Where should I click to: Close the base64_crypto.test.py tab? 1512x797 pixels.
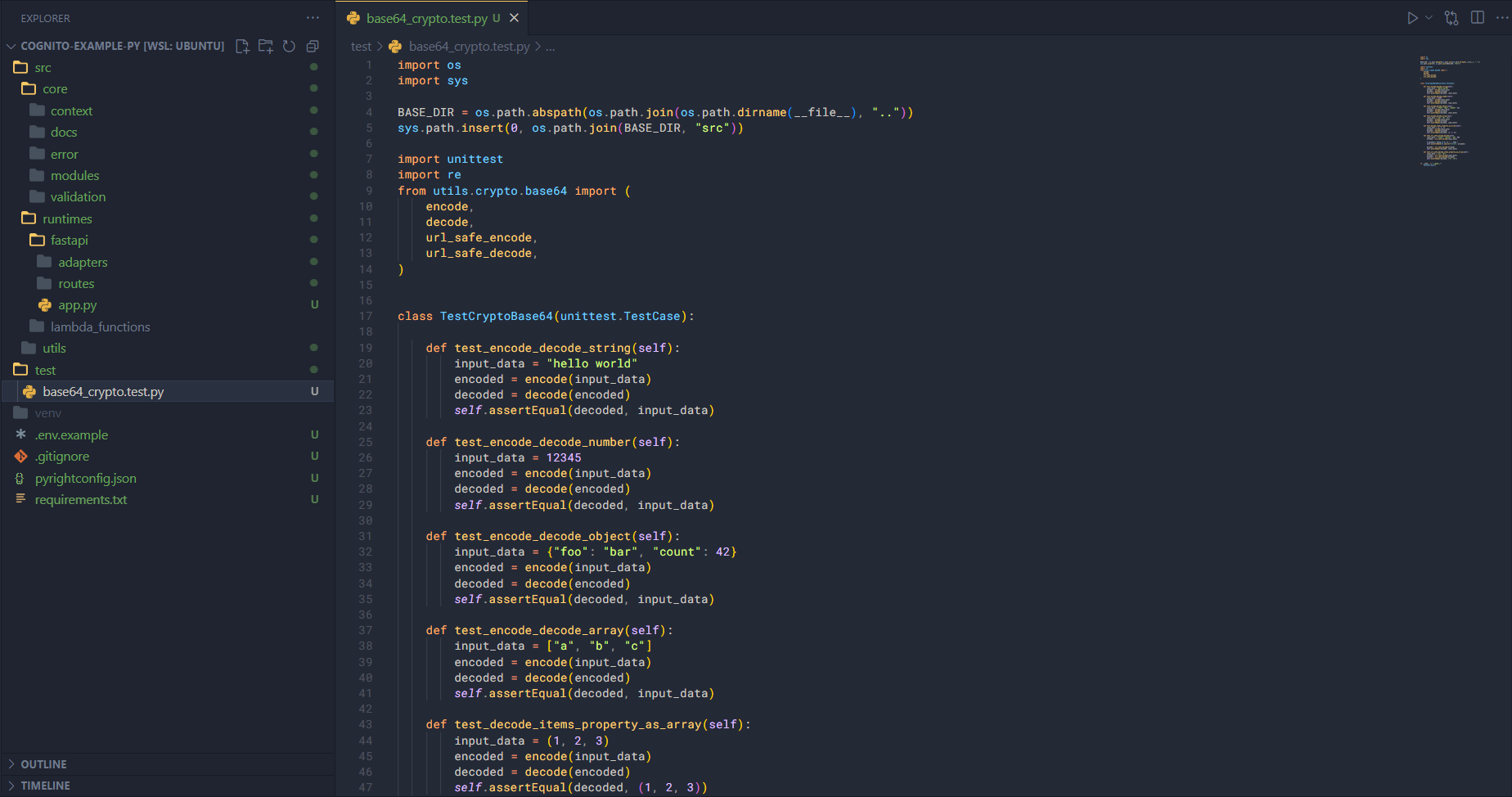click(x=514, y=18)
